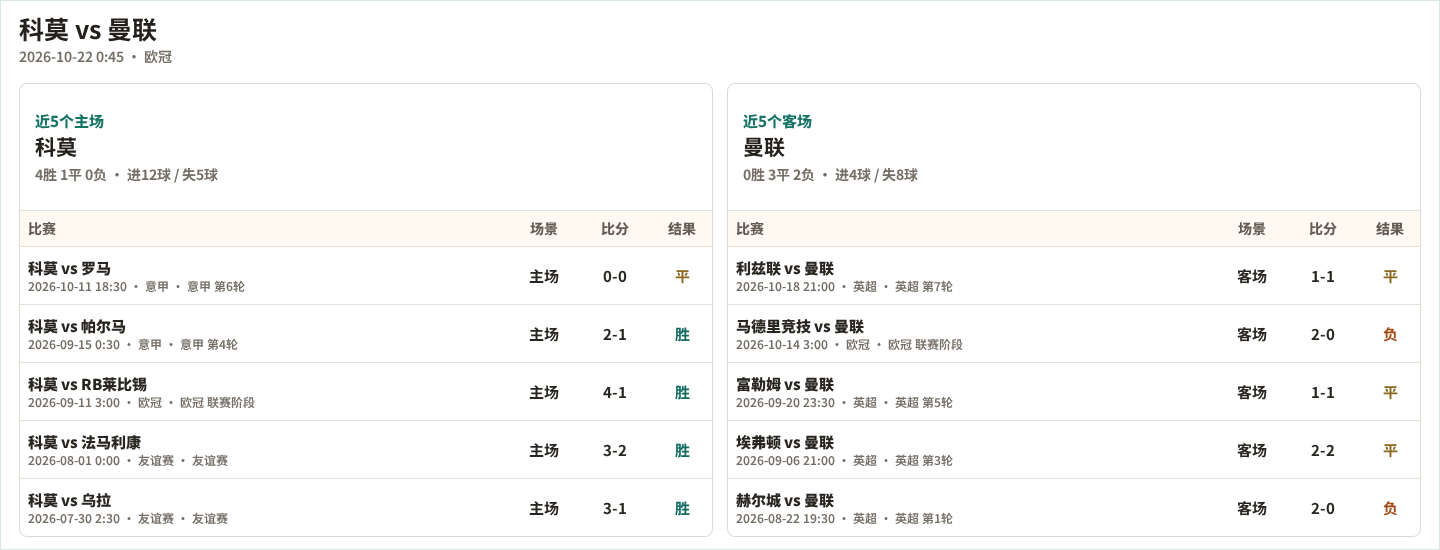Click the 2-2 score for 埃弗顿 vs 曼联
The width and height of the screenshot is (1440, 550).
[1323, 450]
